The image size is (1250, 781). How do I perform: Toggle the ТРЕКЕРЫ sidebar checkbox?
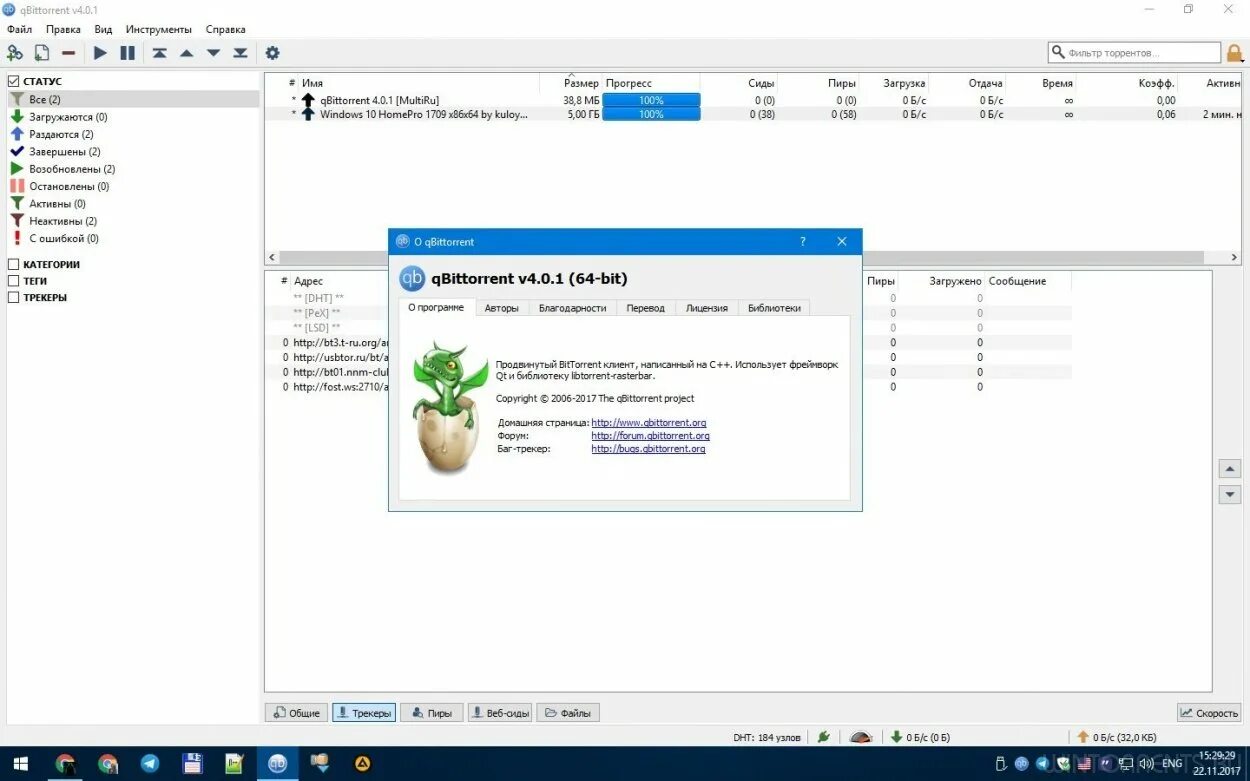tap(13, 297)
